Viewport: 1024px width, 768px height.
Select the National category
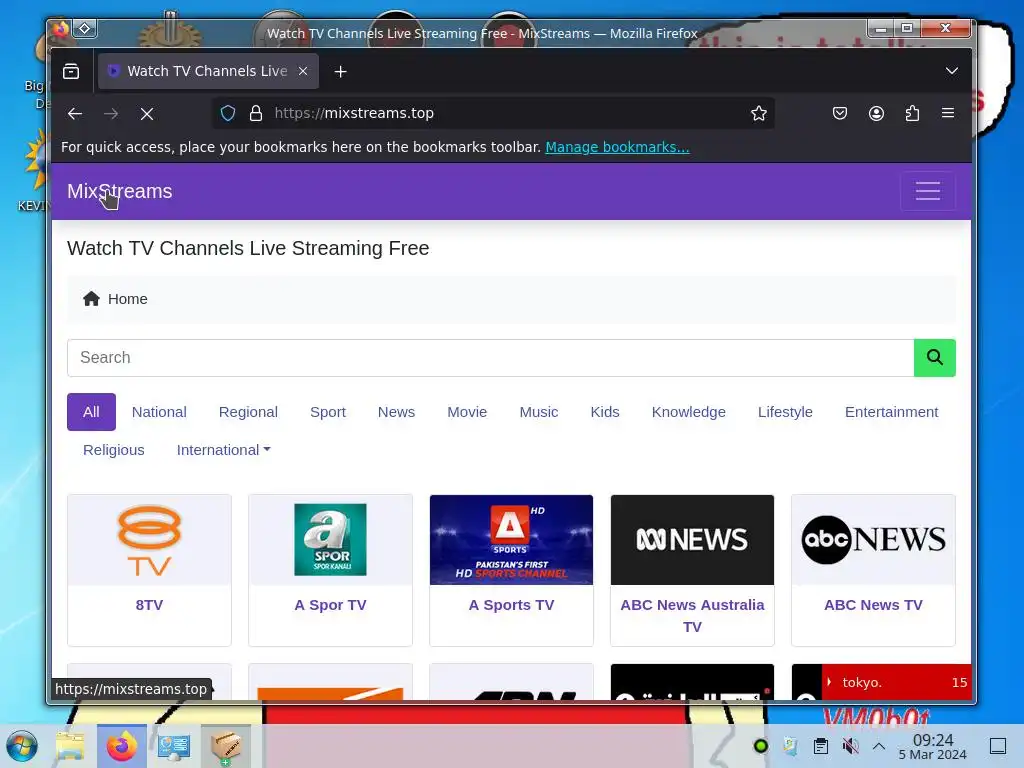click(159, 412)
